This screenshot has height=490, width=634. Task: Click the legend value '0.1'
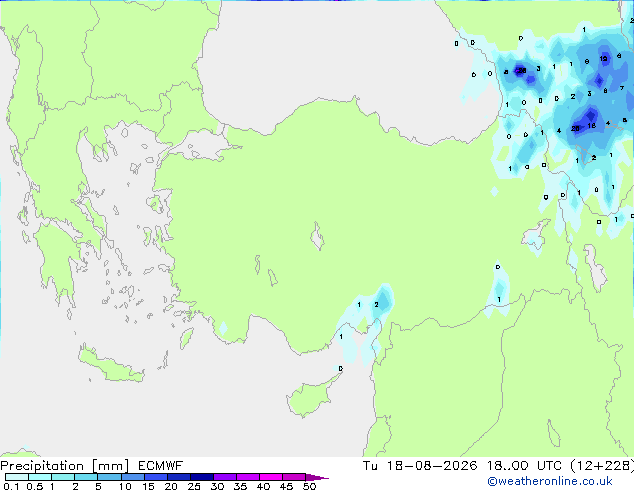[11, 486]
